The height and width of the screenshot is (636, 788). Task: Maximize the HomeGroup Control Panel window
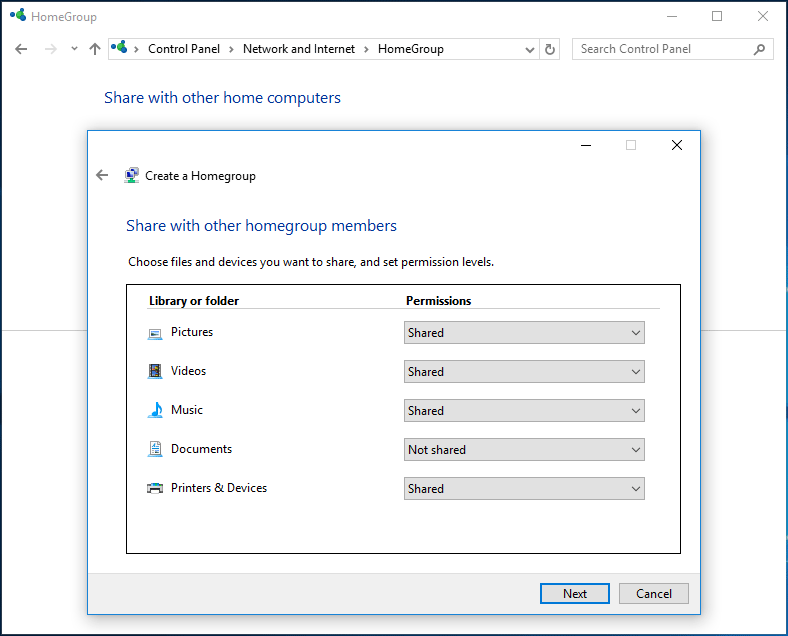click(x=717, y=16)
